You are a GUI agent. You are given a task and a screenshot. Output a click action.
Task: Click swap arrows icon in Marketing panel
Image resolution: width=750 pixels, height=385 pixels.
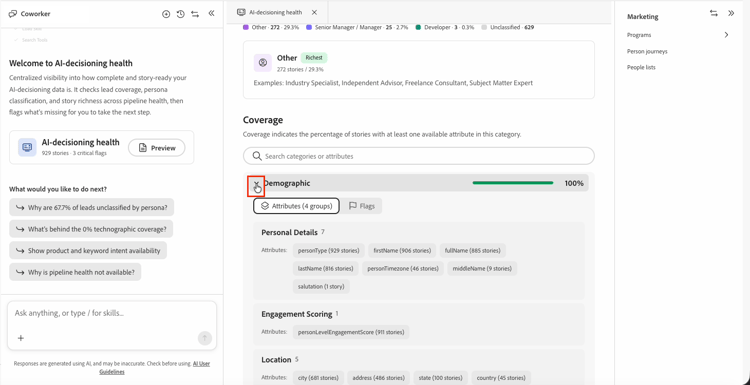[x=714, y=13]
